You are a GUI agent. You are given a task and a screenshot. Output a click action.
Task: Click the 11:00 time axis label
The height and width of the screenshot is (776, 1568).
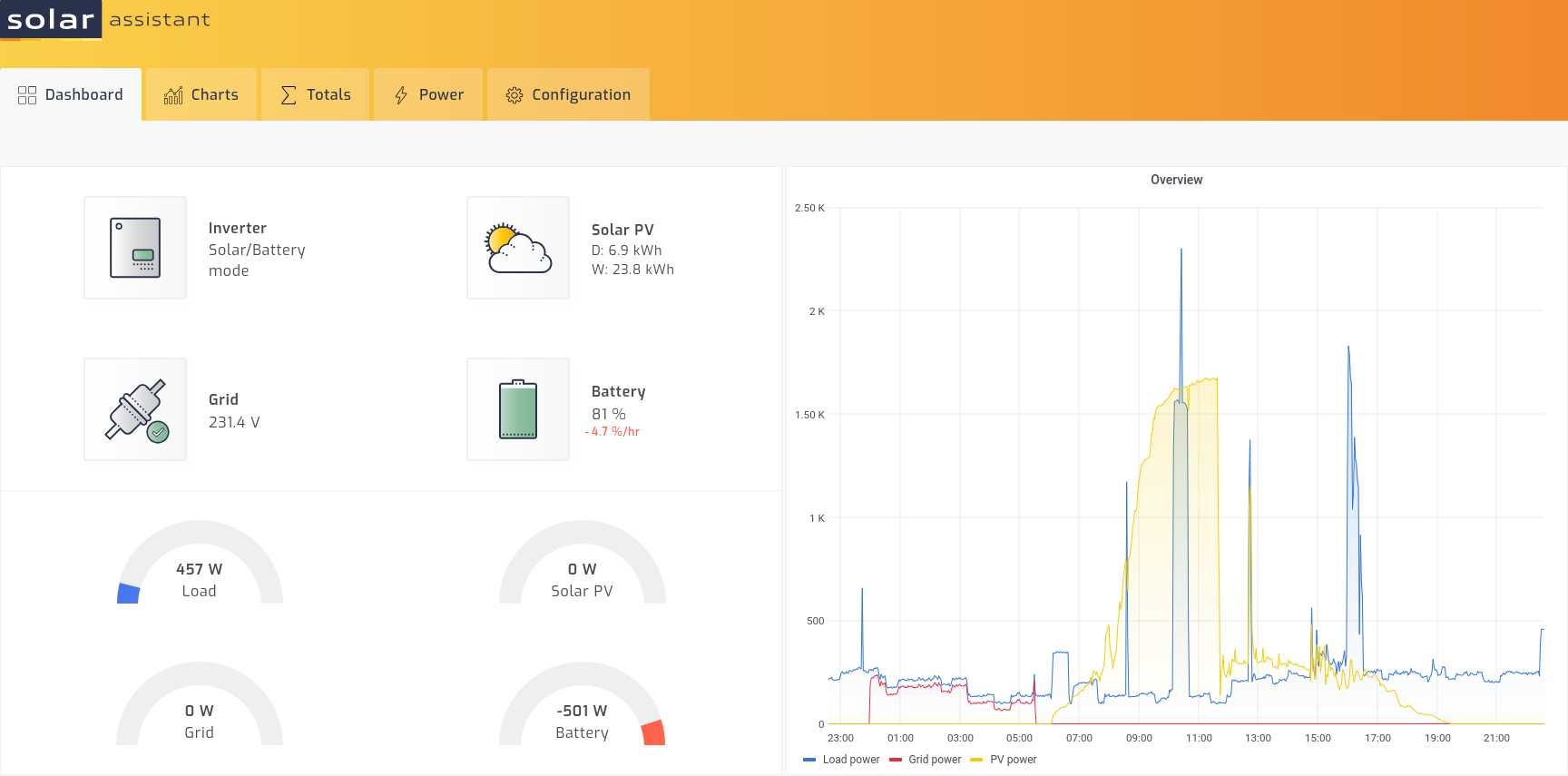pos(1199,738)
